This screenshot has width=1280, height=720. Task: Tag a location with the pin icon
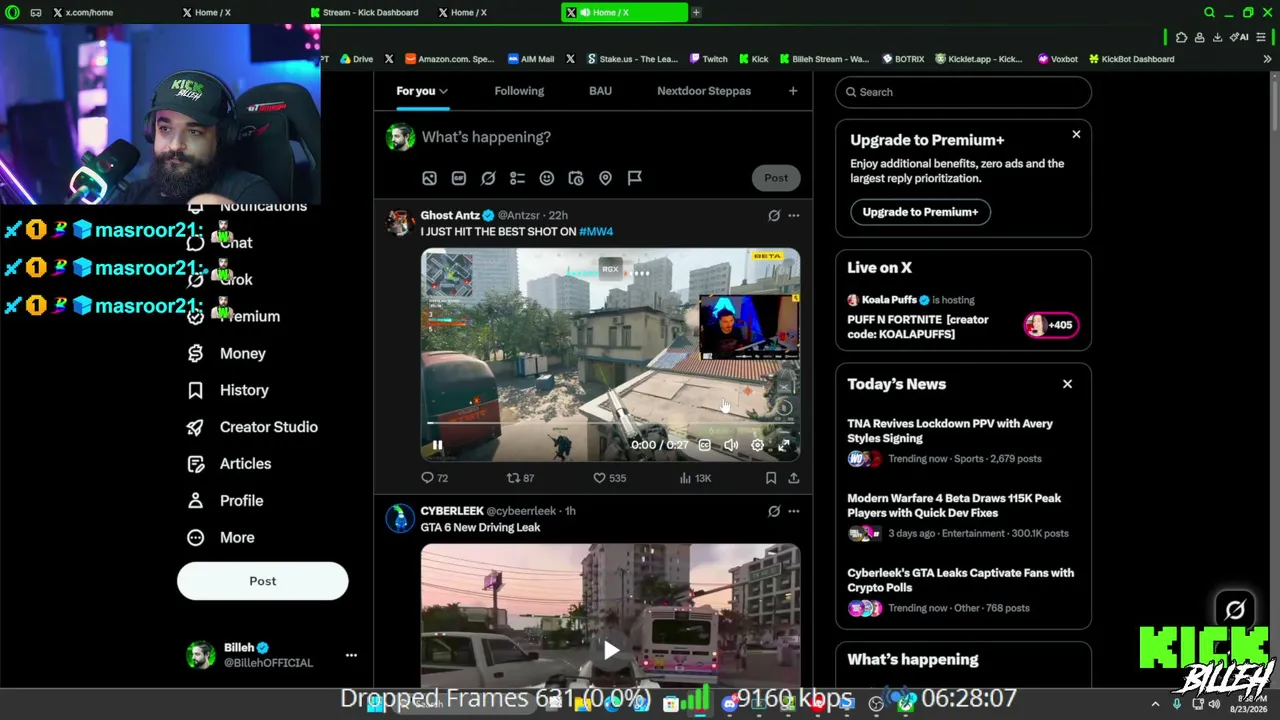pos(605,178)
